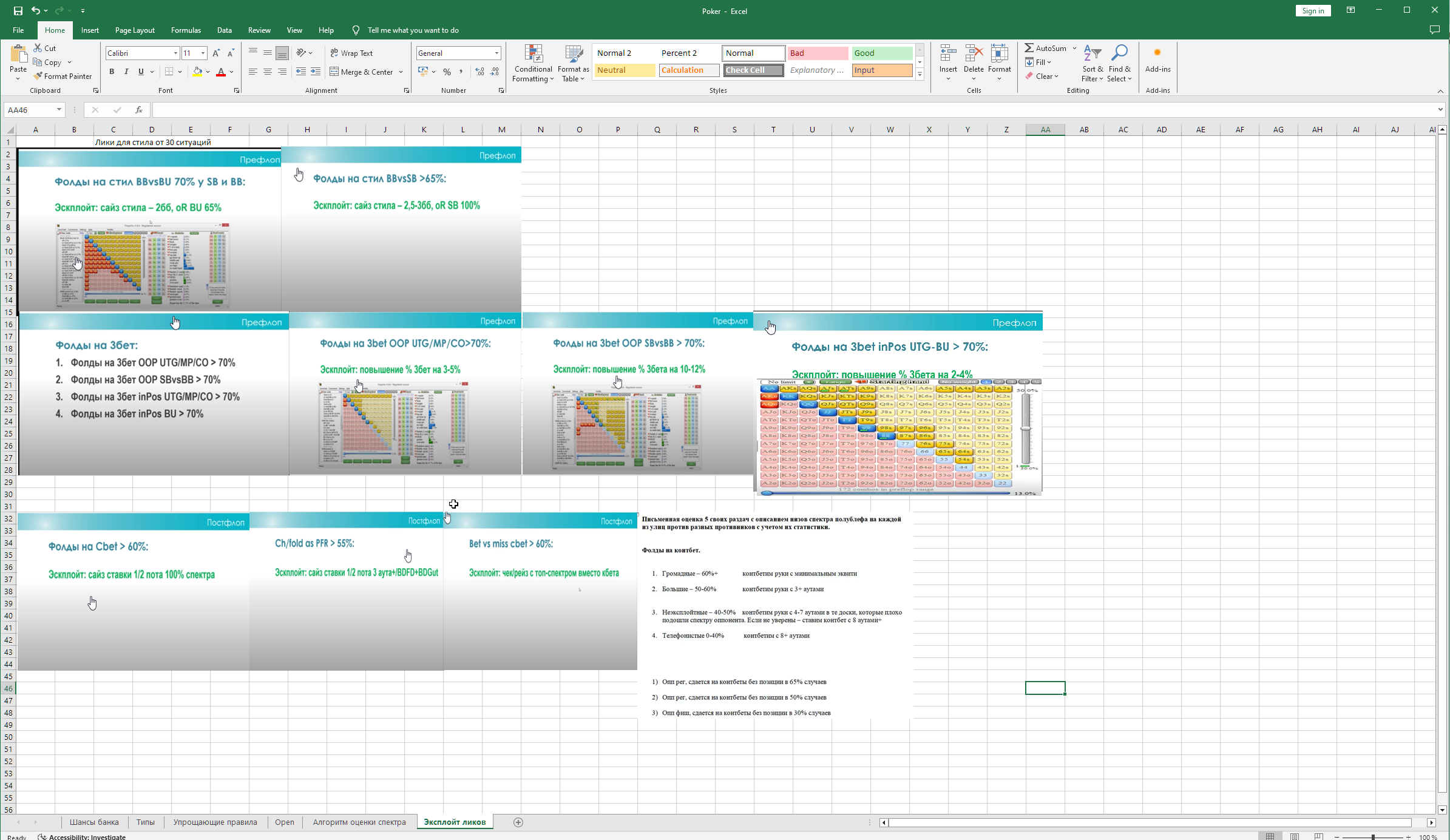Open the File menu

tap(18, 30)
